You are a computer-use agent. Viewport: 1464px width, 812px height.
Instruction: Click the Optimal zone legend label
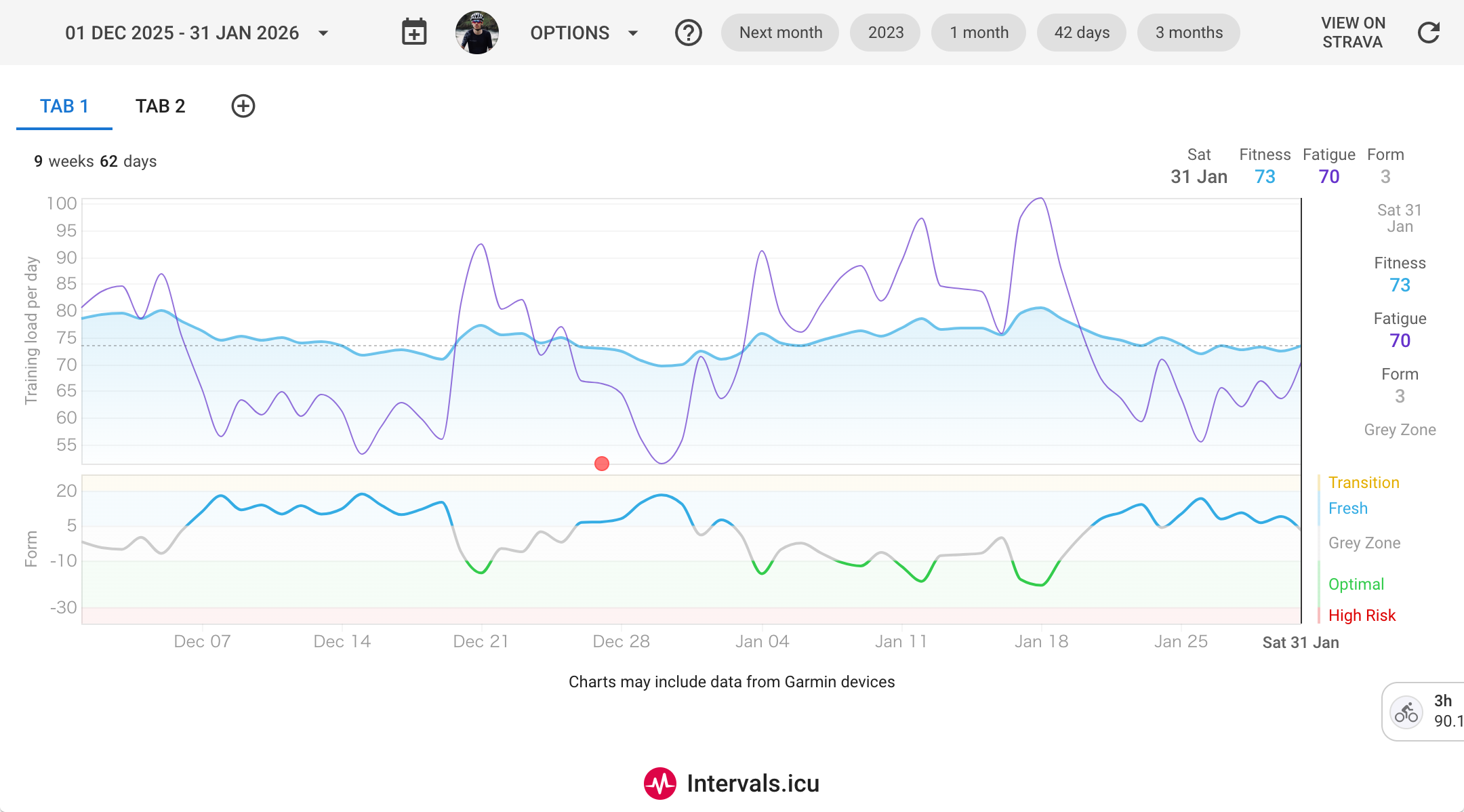coord(1356,584)
